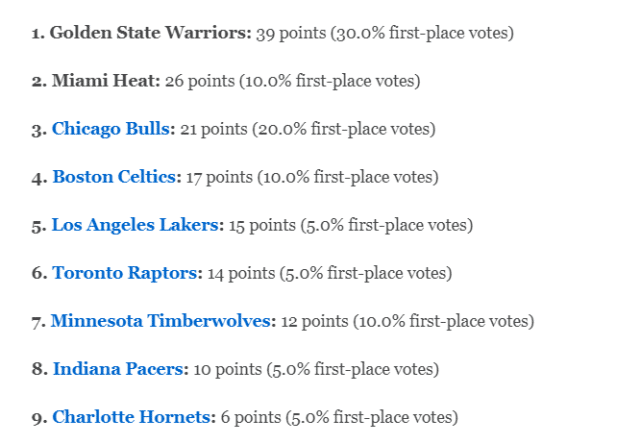641x444 pixels.
Task: Open the Charlotte Hornets link
Action: pyautogui.click(x=133, y=417)
